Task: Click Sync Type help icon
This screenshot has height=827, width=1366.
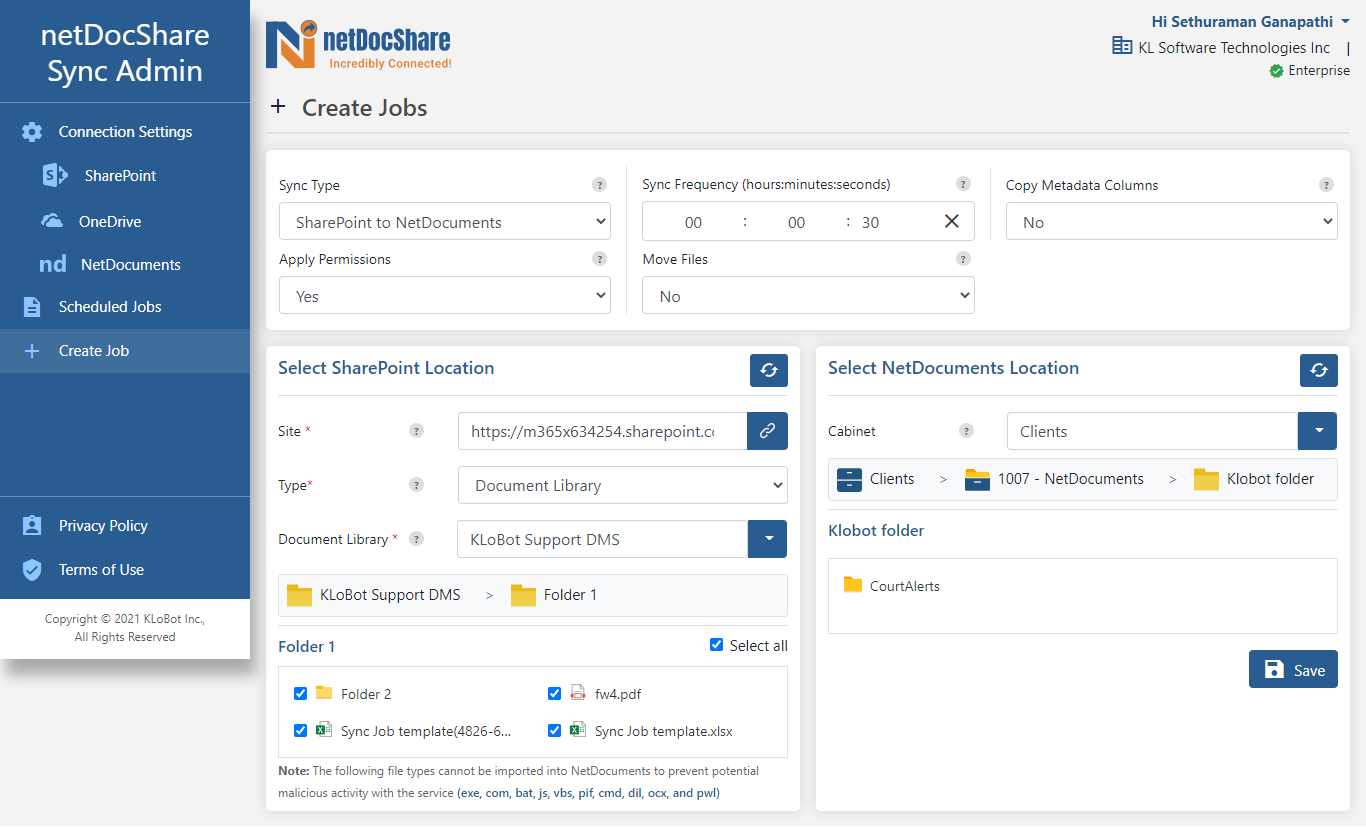Action: [599, 185]
